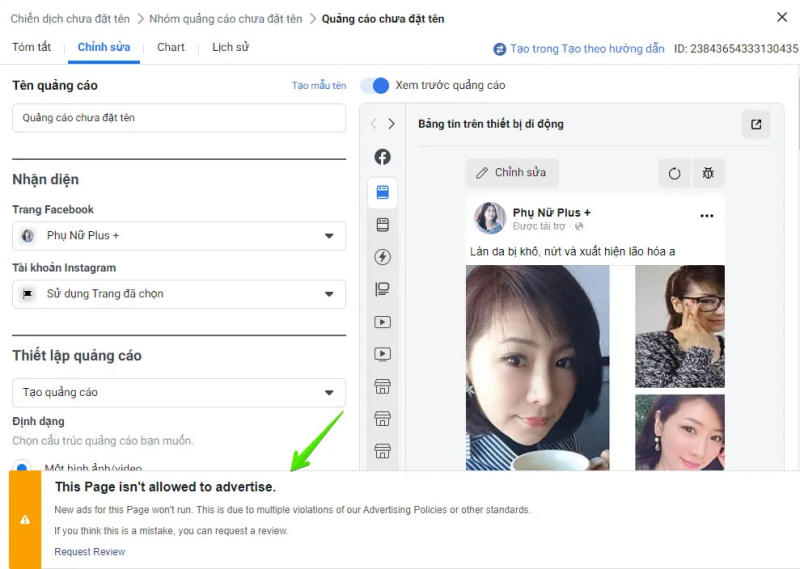Screen dimensions: 800x569
Task: Switch to the Tóm tắt tab
Action: [x=31, y=47]
